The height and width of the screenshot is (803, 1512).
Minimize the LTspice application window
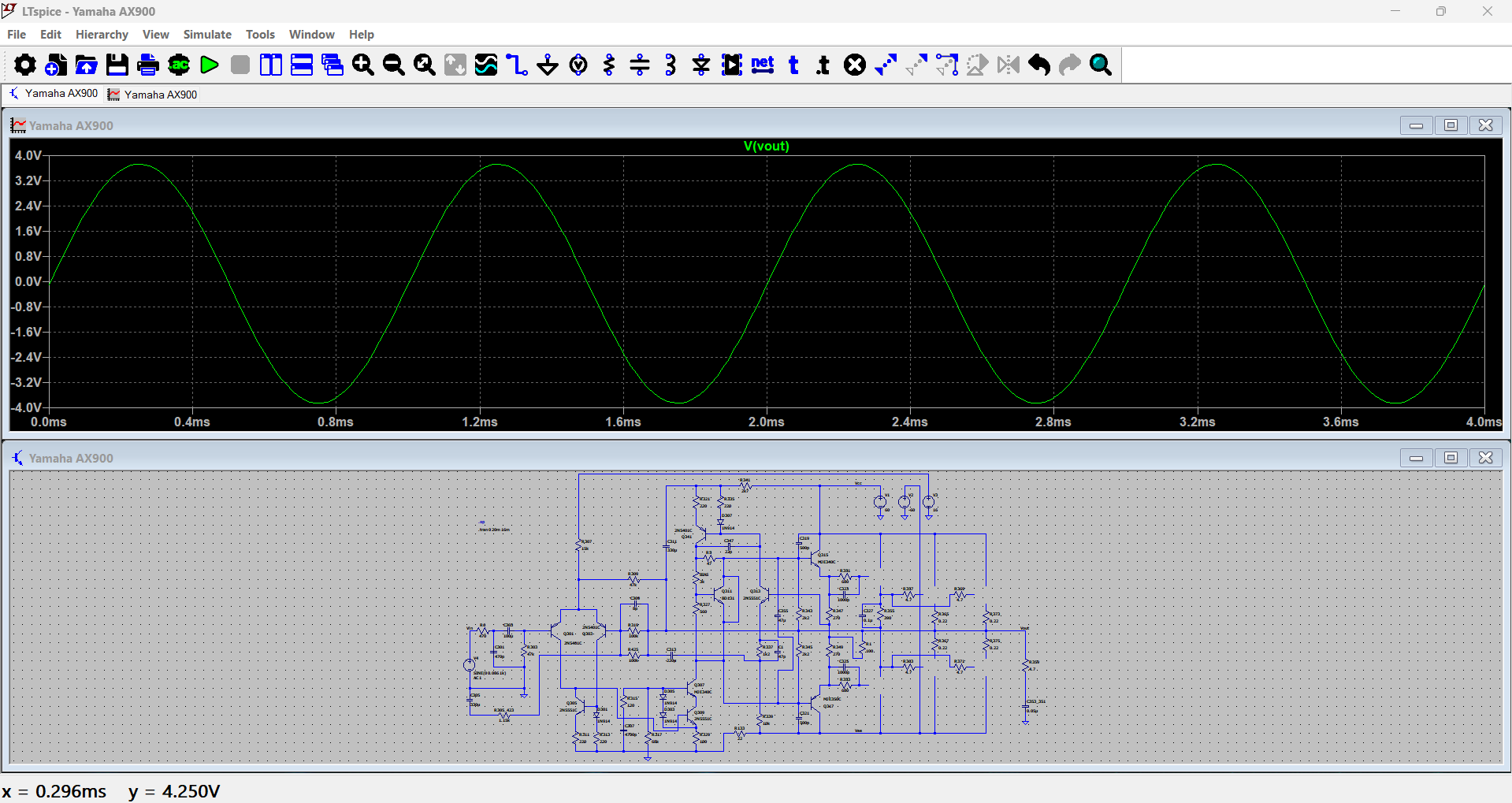click(x=1395, y=11)
